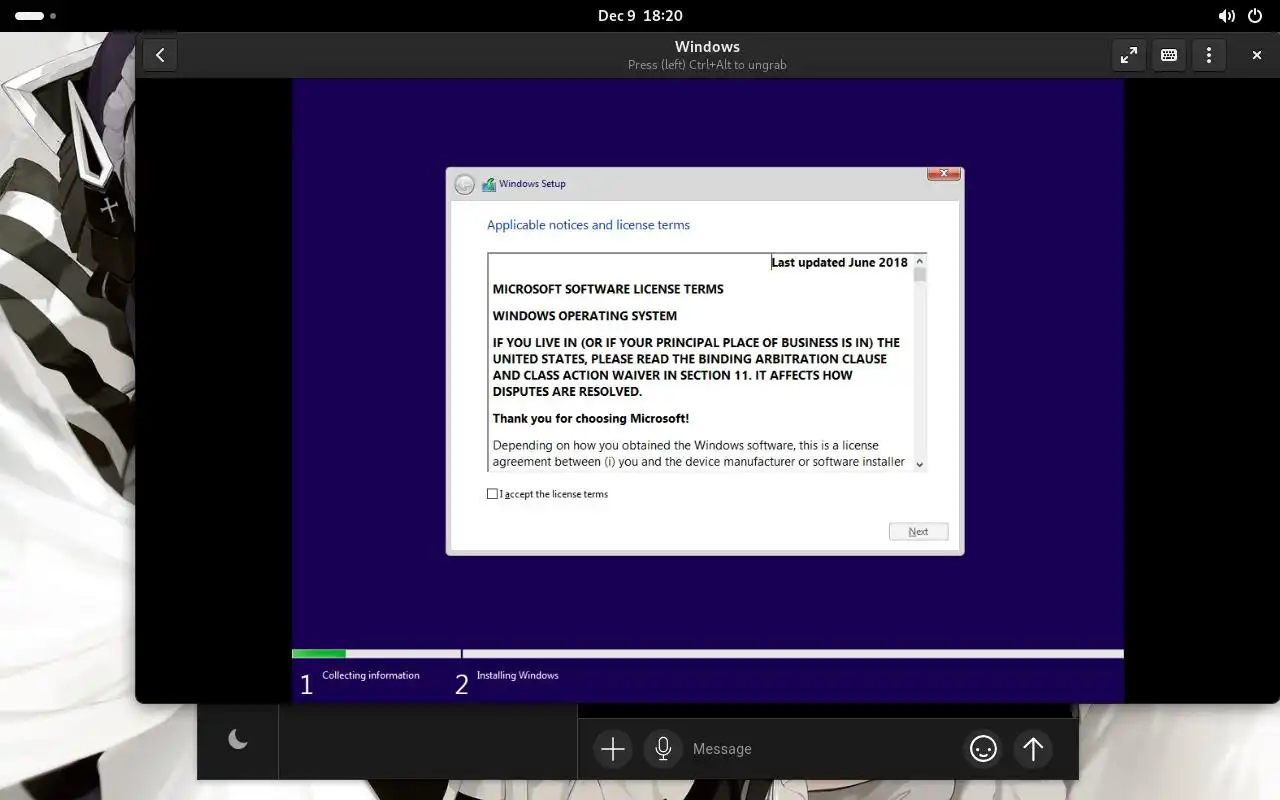Click license scrollbar down arrow
1280x800 pixels.
tap(920, 464)
